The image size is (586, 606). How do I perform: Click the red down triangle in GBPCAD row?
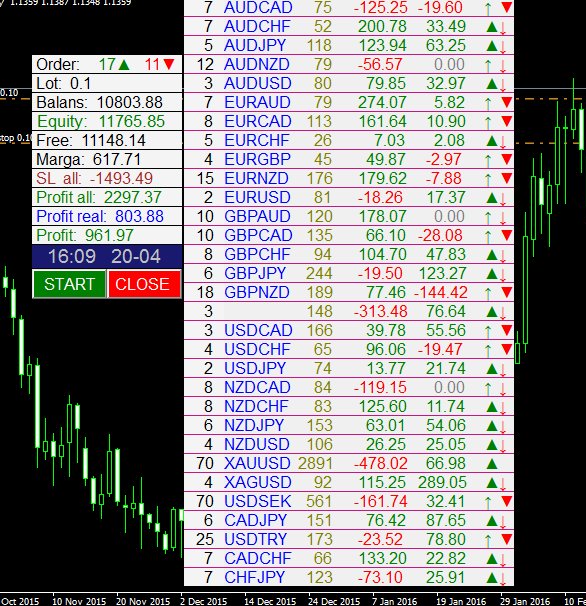(507, 235)
